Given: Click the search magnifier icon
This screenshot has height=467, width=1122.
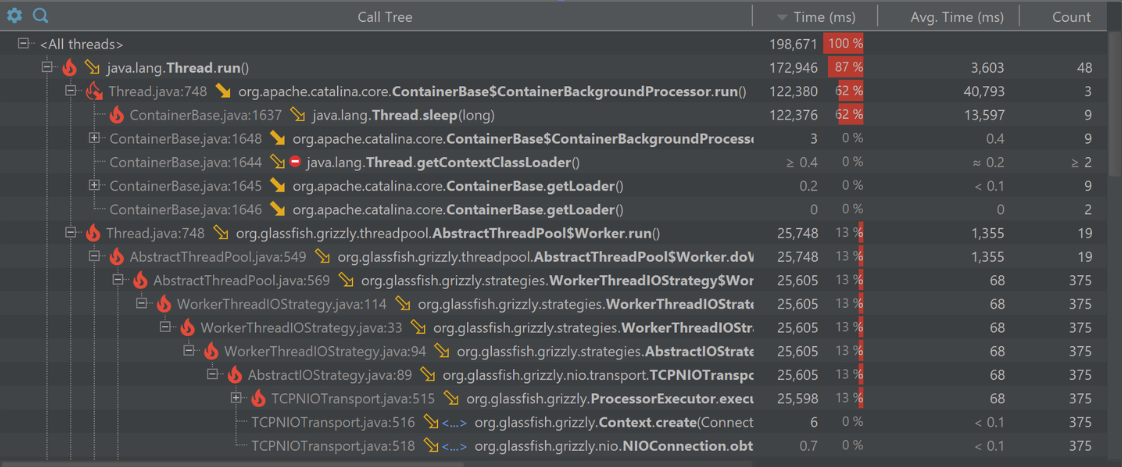Looking at the screenshot, I should 40,16.
